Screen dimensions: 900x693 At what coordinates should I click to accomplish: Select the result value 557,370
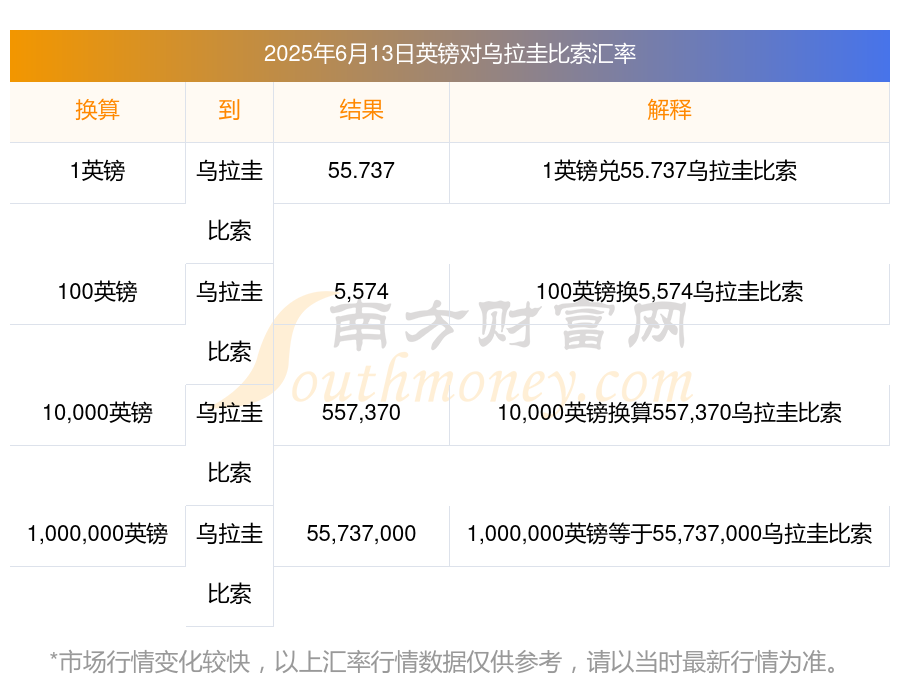coord(361,413)
